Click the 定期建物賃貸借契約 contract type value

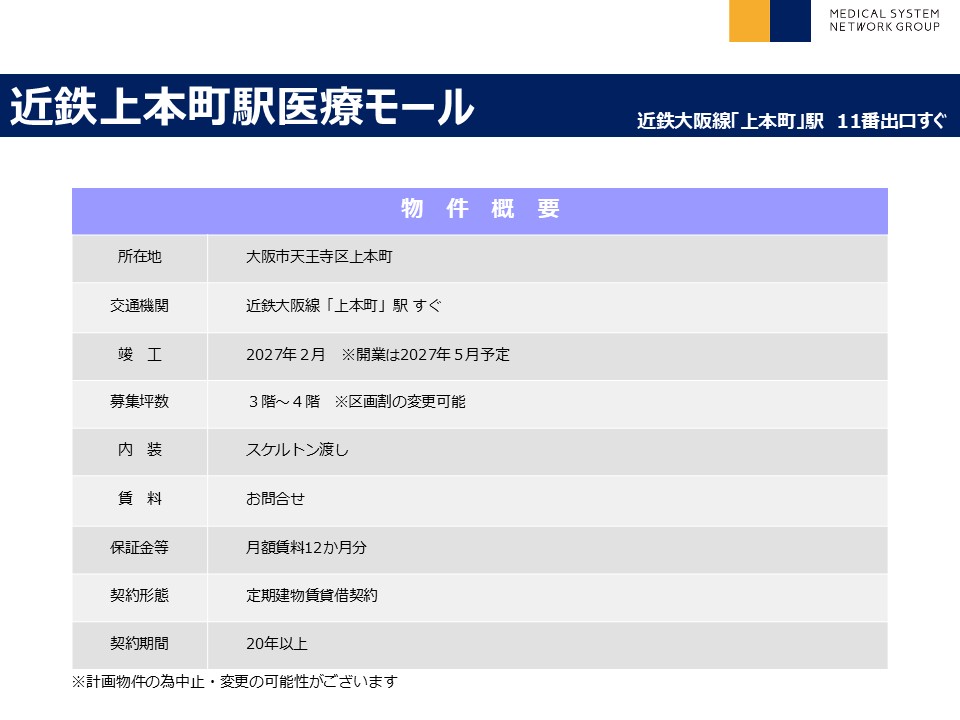pyautogui.click(x=312, y=596)
